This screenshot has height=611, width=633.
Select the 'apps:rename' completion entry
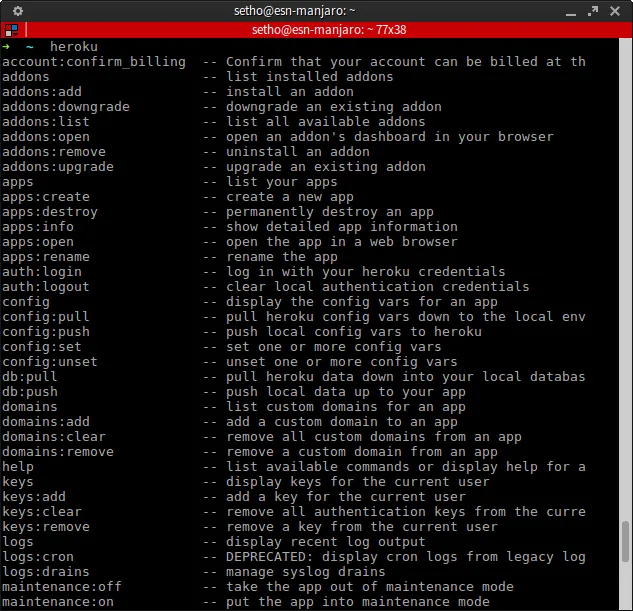tap(46, 257)
